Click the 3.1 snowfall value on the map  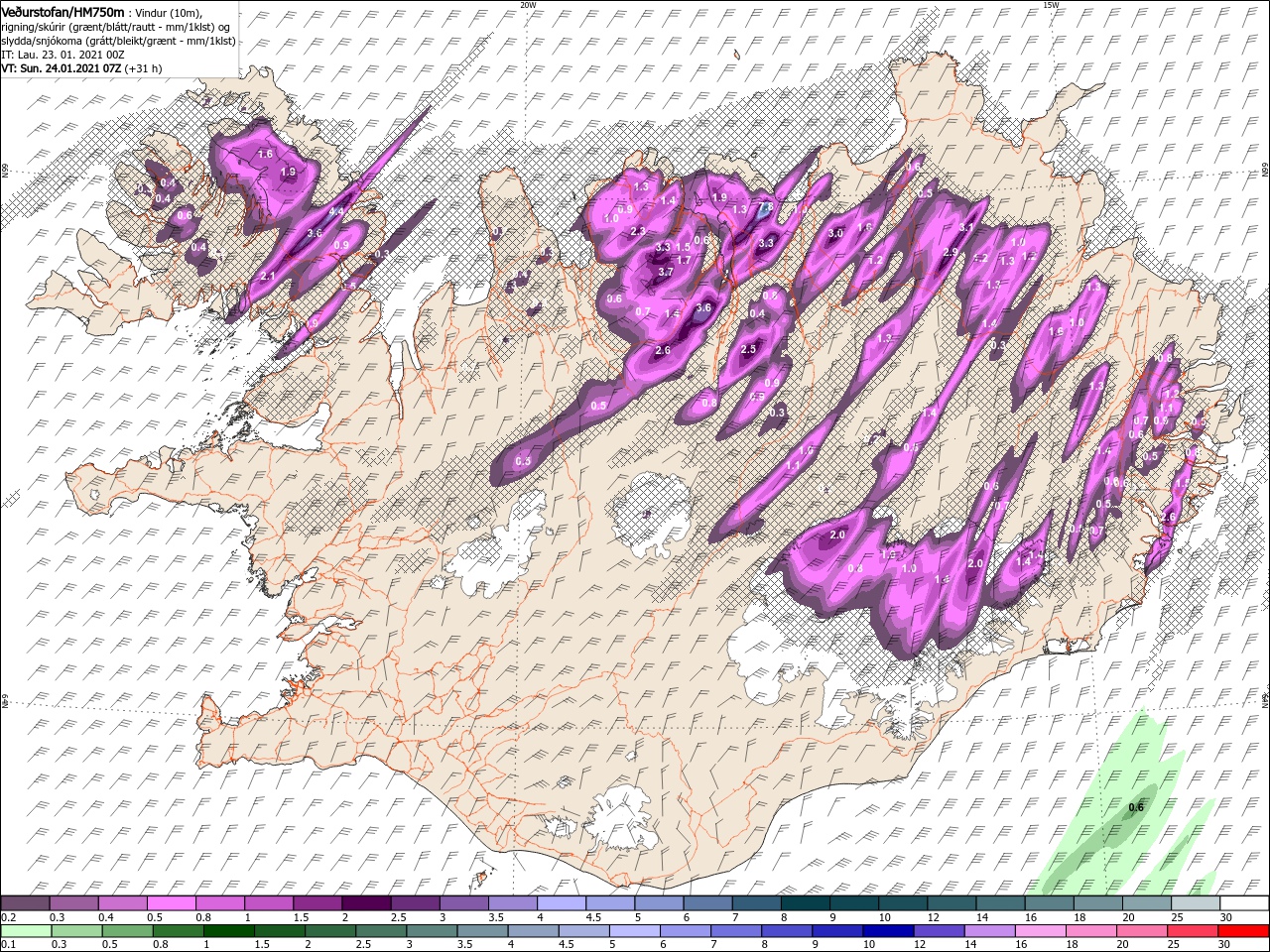[965, 227]
